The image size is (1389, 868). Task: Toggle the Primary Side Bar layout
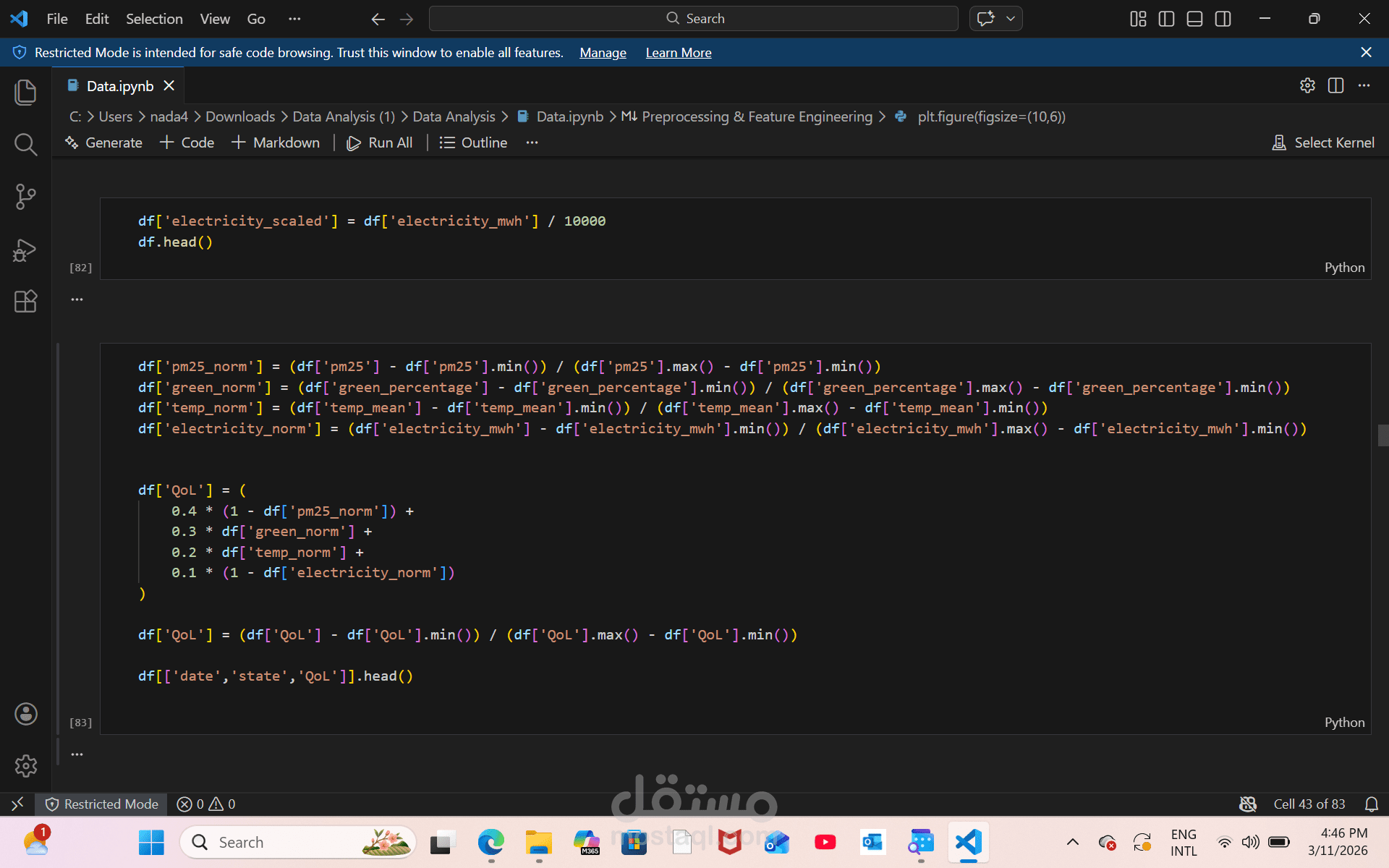tap(1166, 19)
